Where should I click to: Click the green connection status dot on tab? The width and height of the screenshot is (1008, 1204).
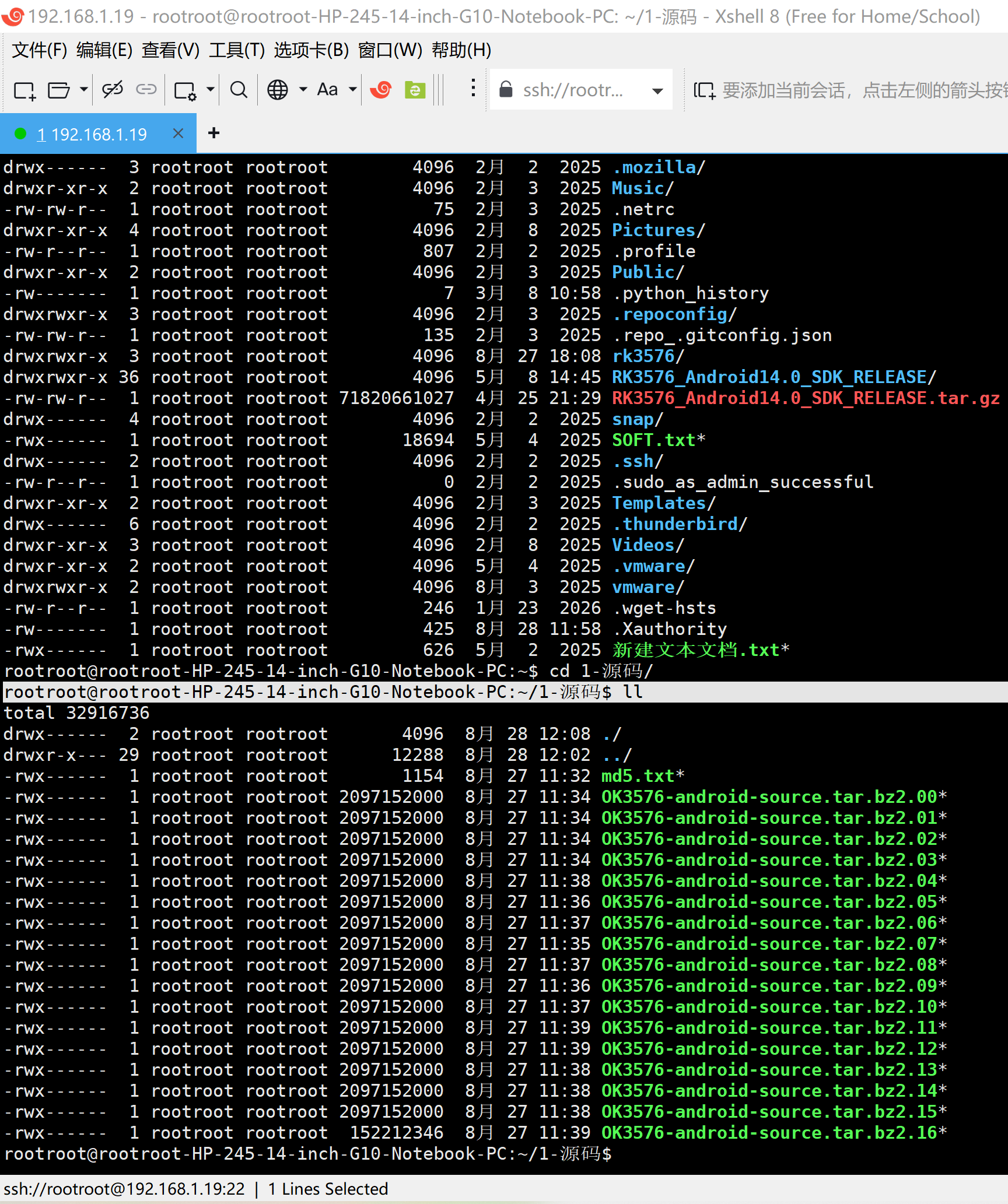point(20,134)
